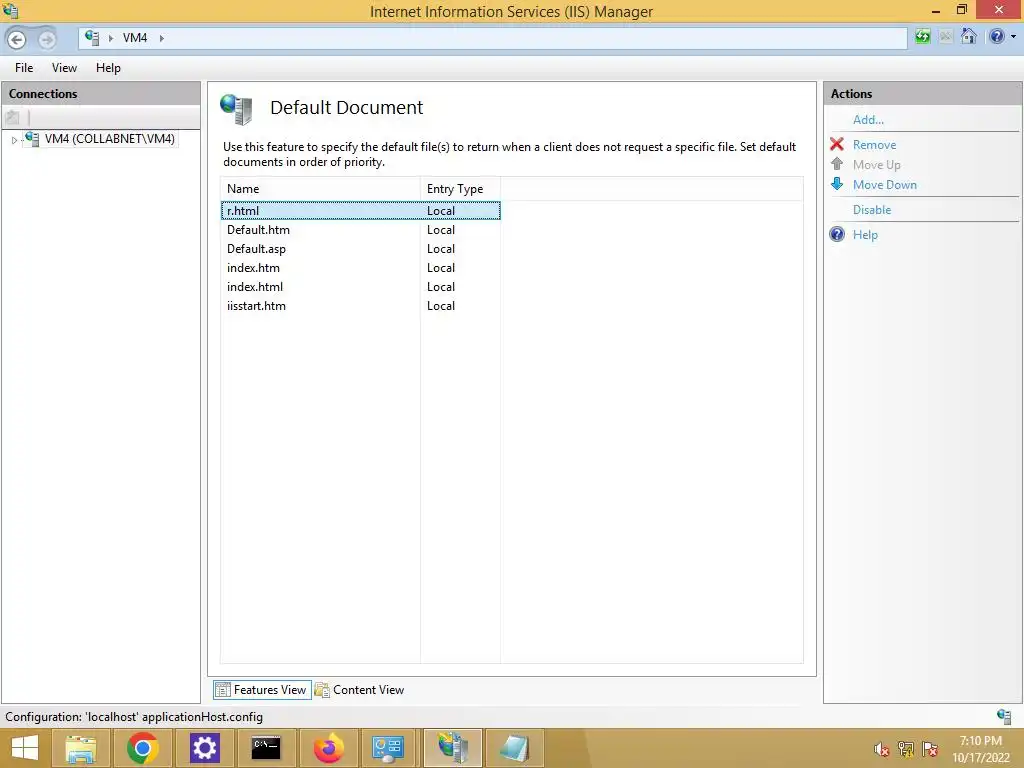Click the refresh page icon in toolbar
The image size is (1024, 768).
point(922,37)
